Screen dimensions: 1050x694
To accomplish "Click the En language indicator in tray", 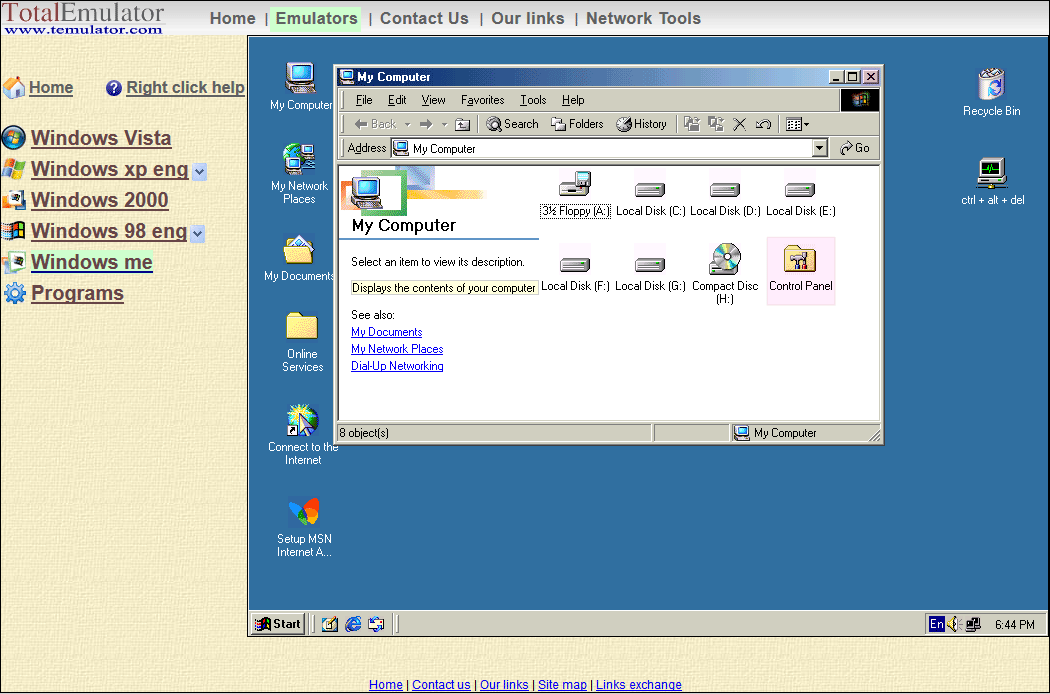I will (x=936, y=624).
